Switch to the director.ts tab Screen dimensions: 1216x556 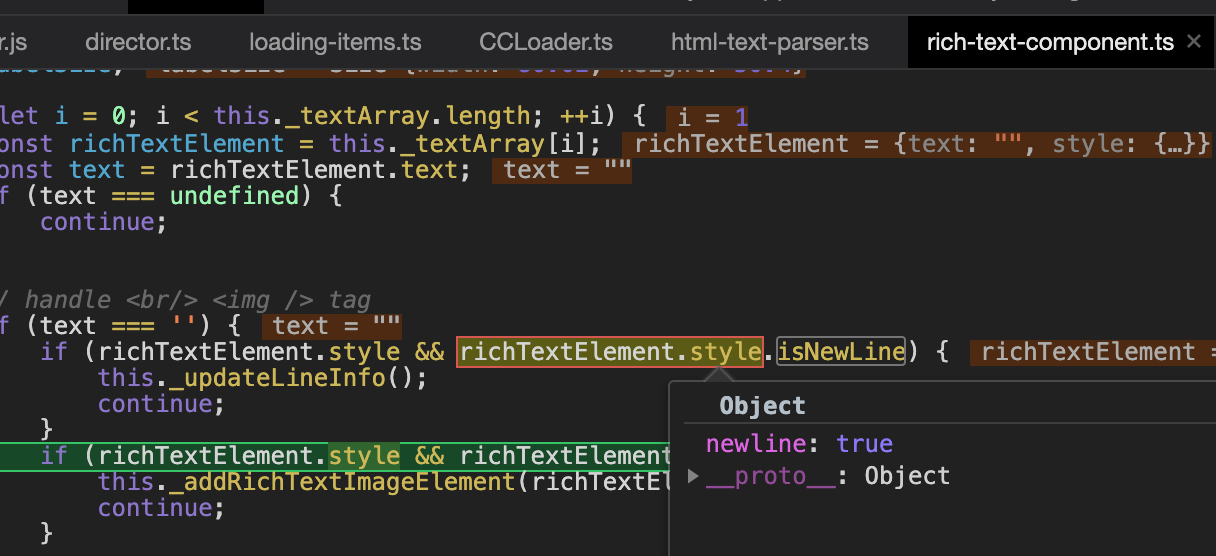pyautogui.click(x=138, y=43)
